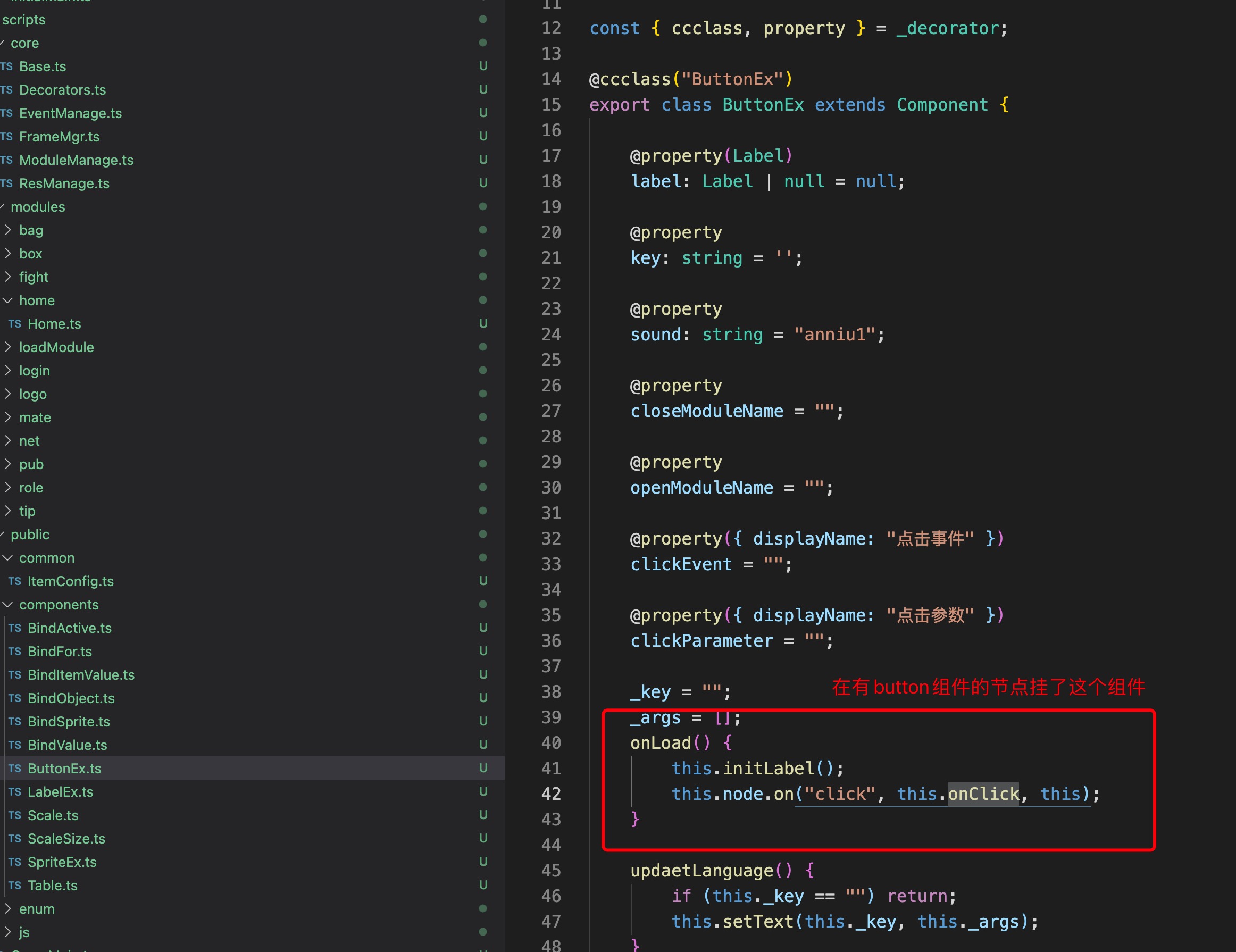Collapse the components folder
Screen dimensions: 1236x952
8,605
